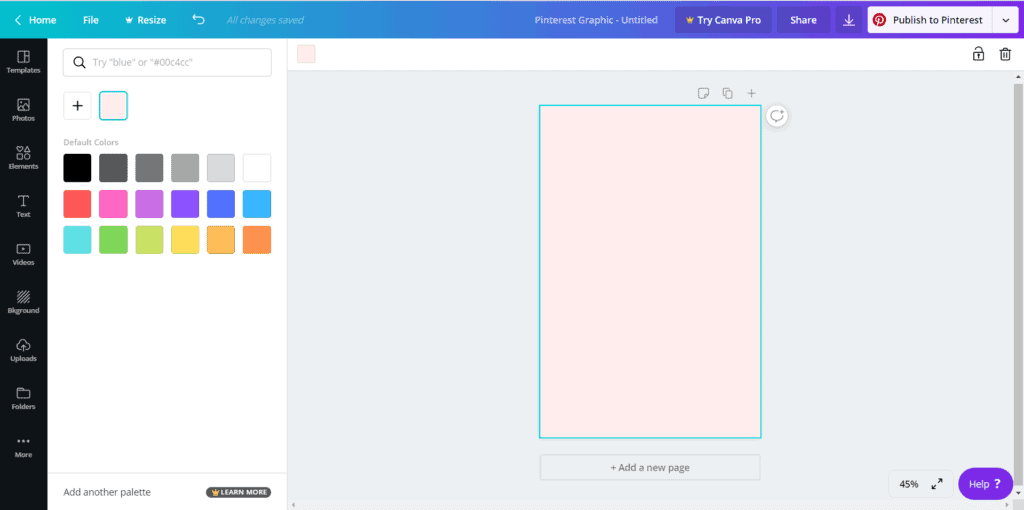This screenshot has width=1024, height=510.
Task: Select the orchid purple default color
Action: click(x=149, y=204)
